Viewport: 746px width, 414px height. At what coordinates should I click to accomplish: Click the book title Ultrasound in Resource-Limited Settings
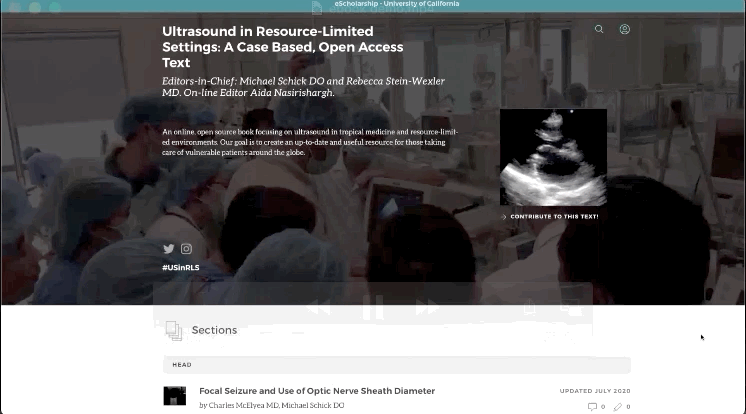(x=283, y=47)
